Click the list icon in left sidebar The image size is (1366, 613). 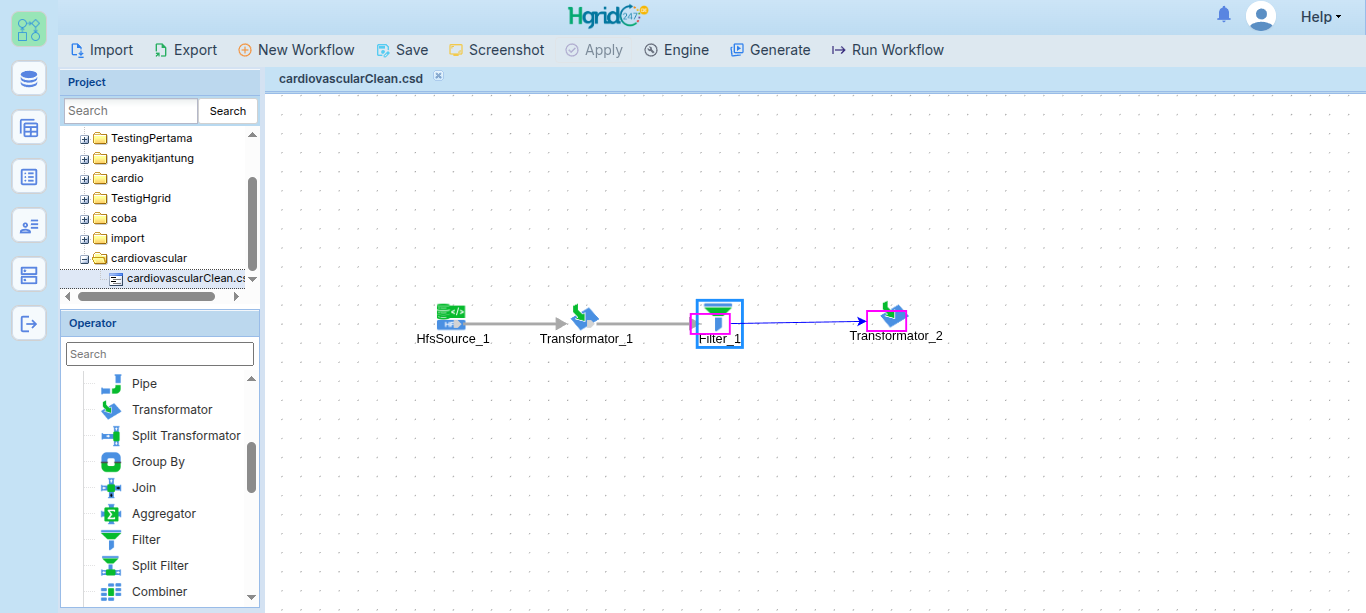(29, 176)
